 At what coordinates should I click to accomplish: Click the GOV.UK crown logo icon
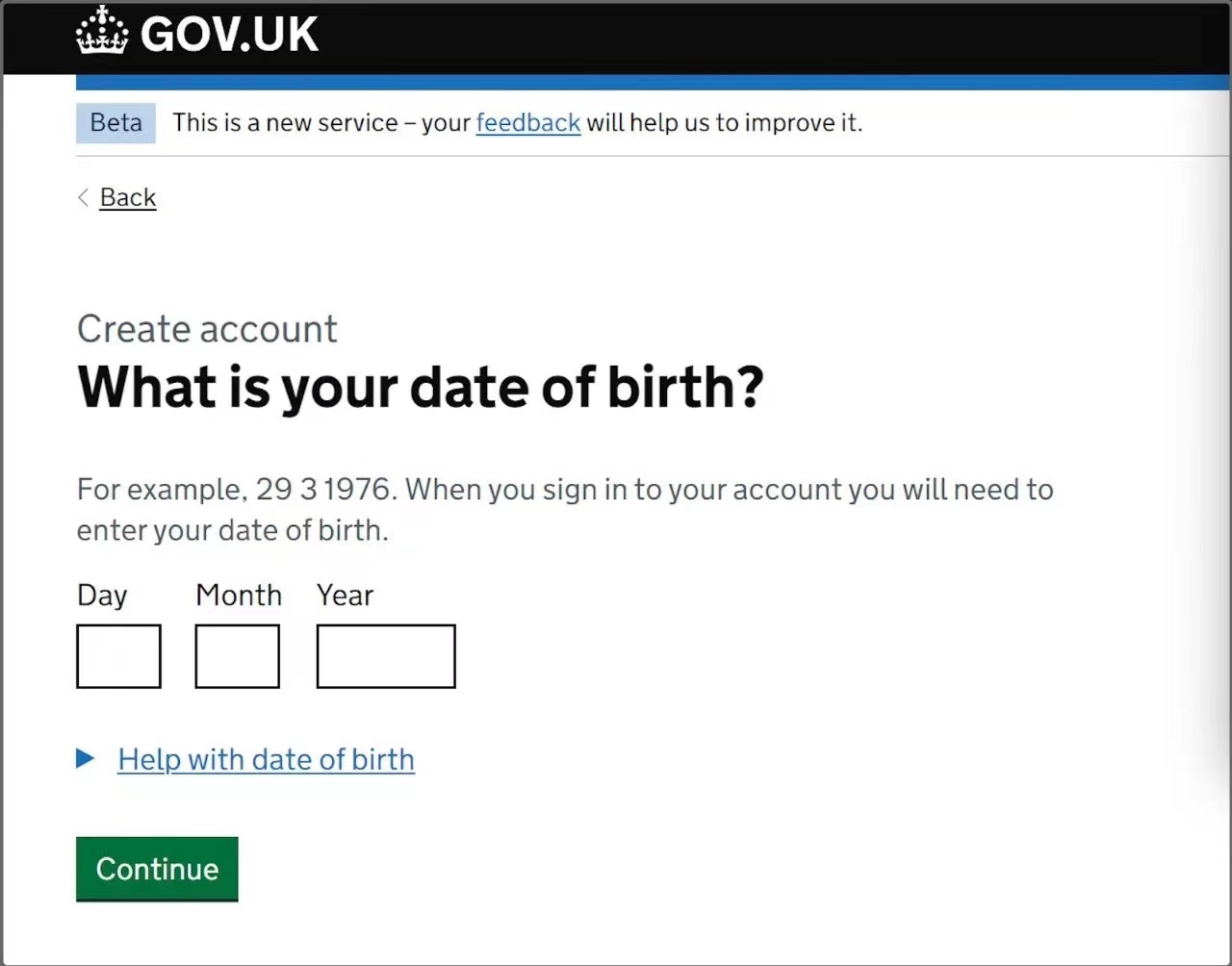(x=101, y=31)
